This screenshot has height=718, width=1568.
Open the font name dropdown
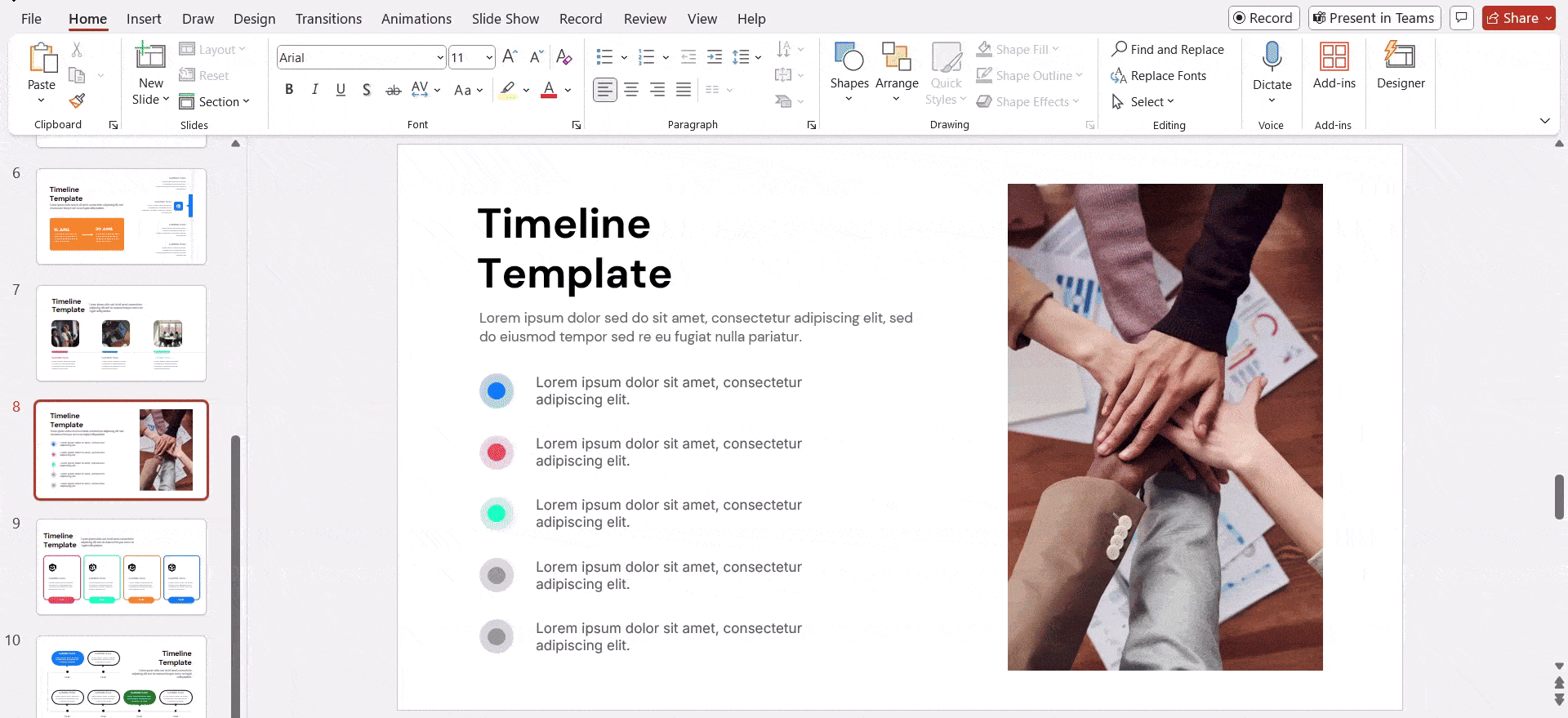tap(440, 57)
